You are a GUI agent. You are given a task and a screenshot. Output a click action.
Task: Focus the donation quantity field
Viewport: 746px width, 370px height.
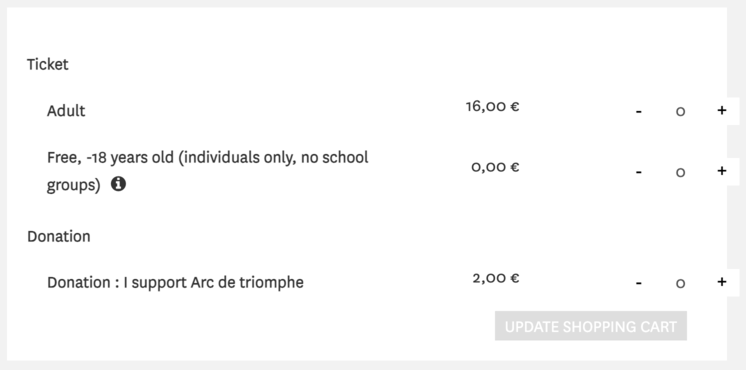coord(680,283)
